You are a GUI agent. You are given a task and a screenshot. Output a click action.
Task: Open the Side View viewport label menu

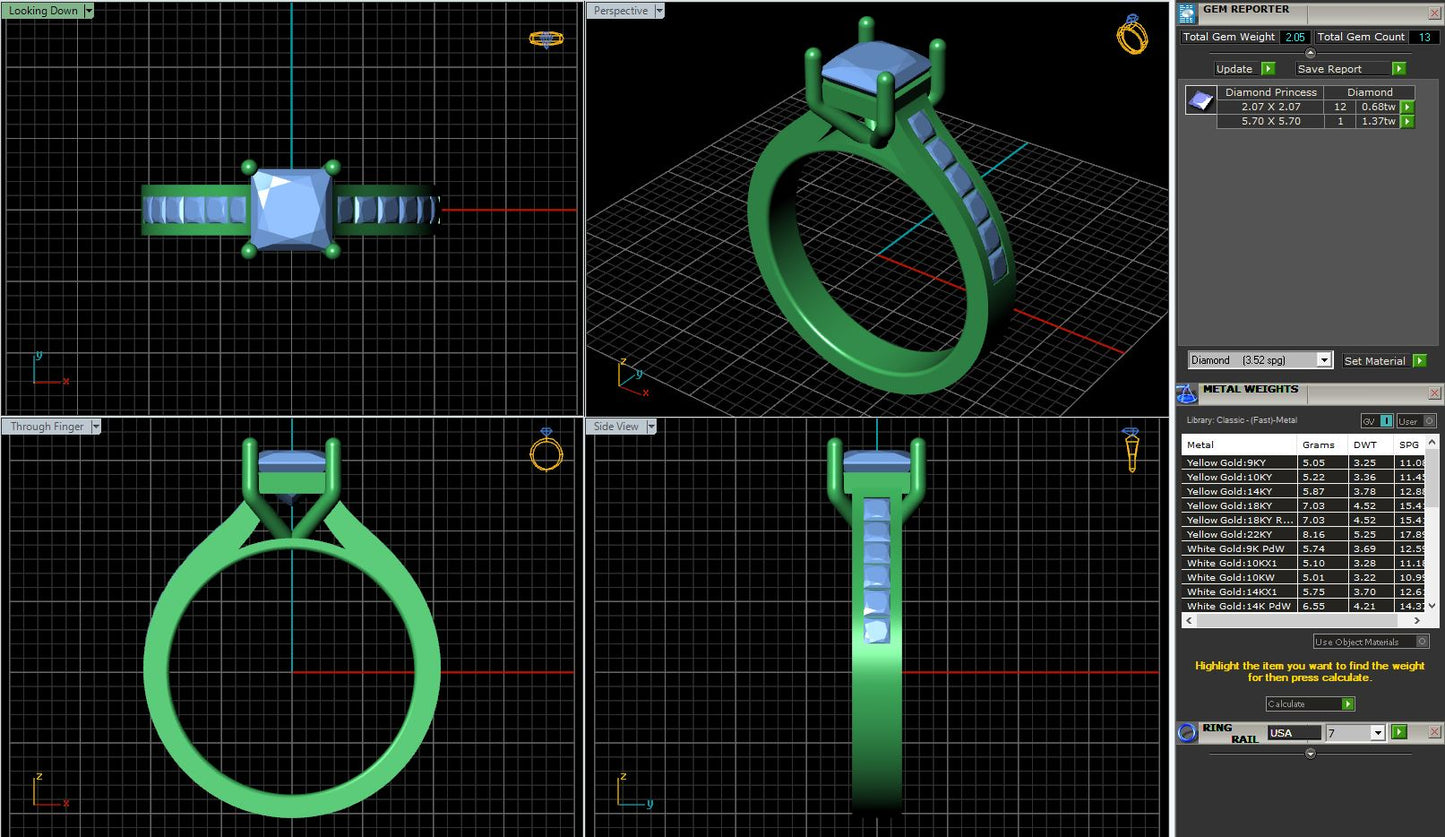click(x=651, y=427)
